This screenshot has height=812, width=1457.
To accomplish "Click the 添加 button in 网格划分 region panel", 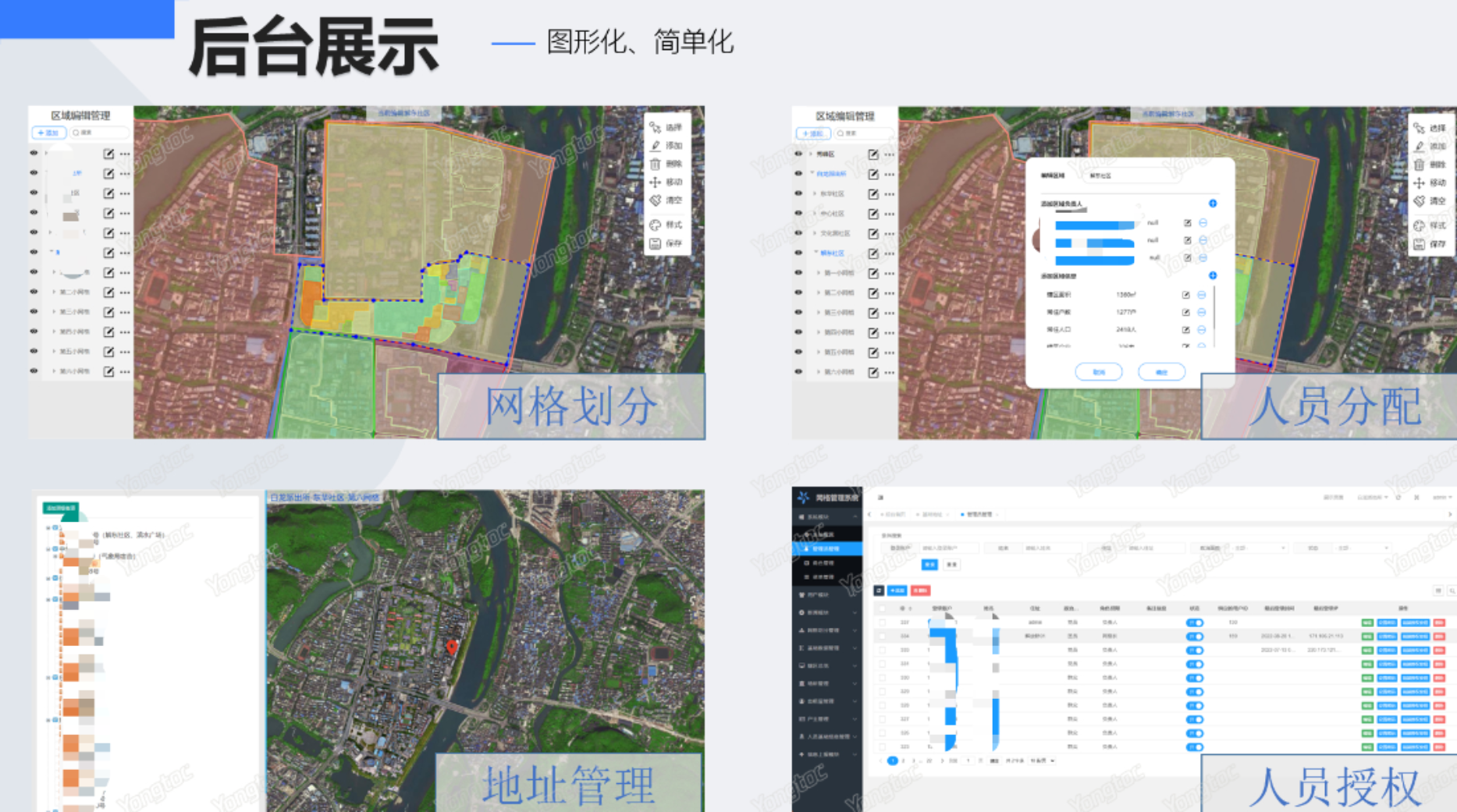I will (48, 133).
